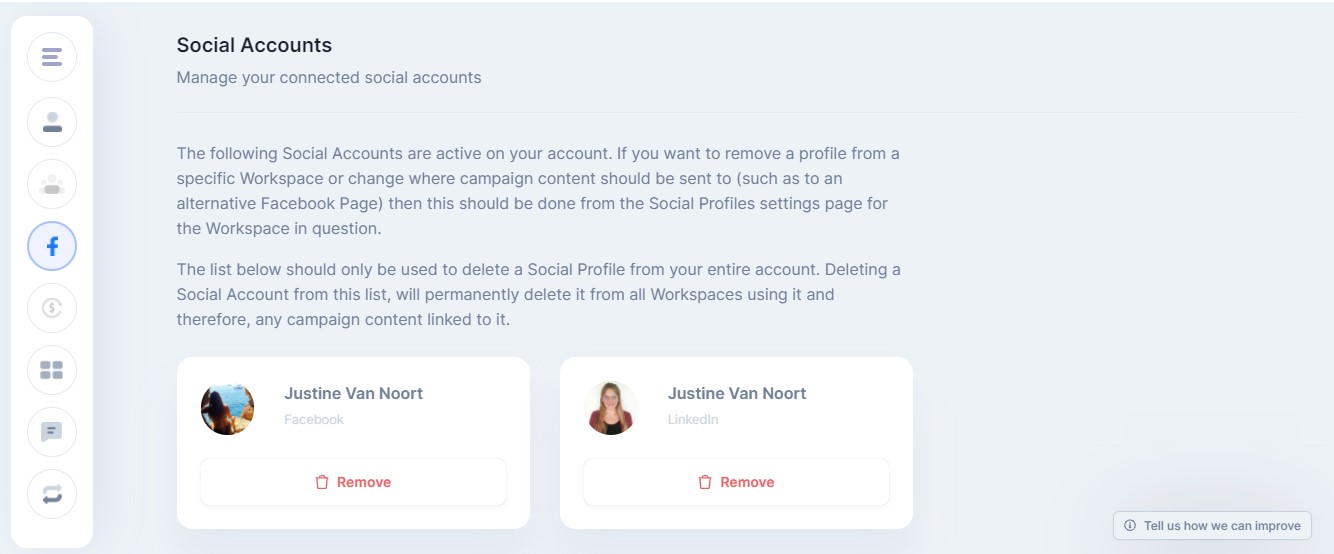Click the info icon in feedback button
The width and height of the screenshot is (1334, 554).
pos(1130,525)
